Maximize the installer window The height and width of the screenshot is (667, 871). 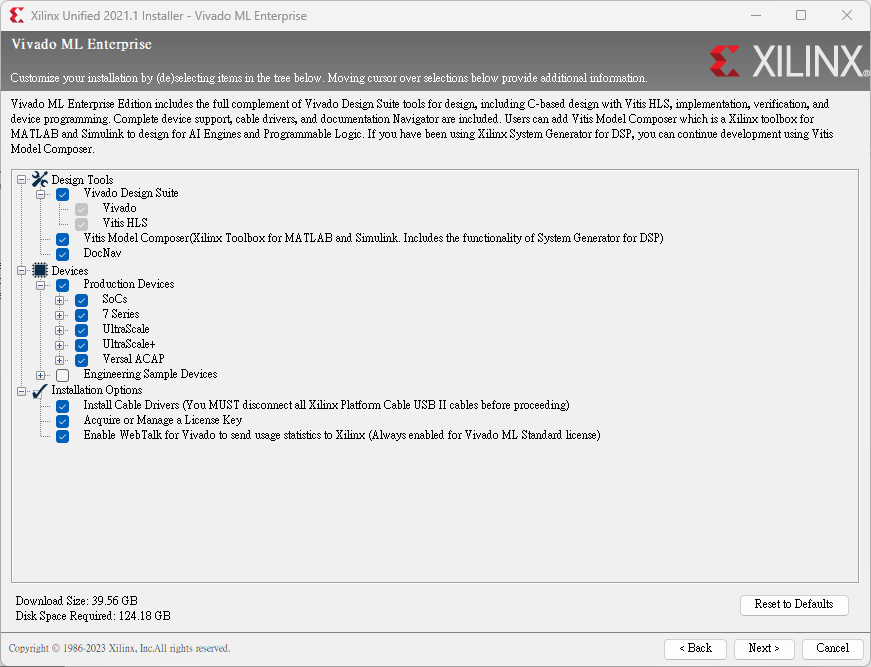(801, 16)
